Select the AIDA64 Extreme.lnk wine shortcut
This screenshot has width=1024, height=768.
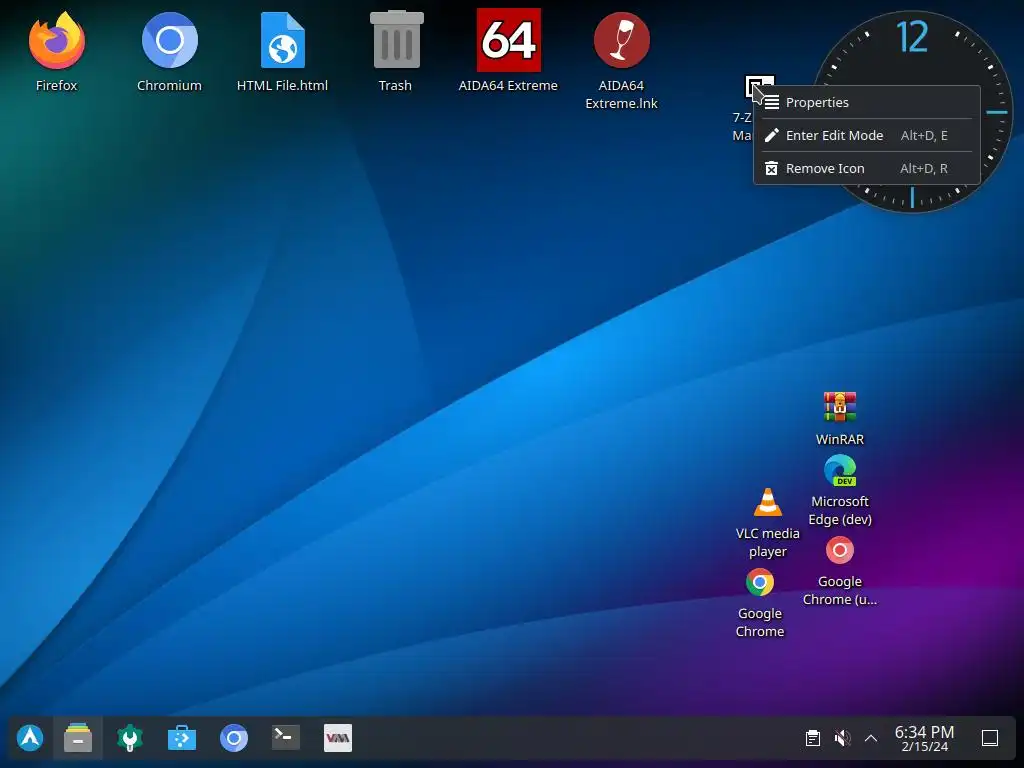[621, 40]
